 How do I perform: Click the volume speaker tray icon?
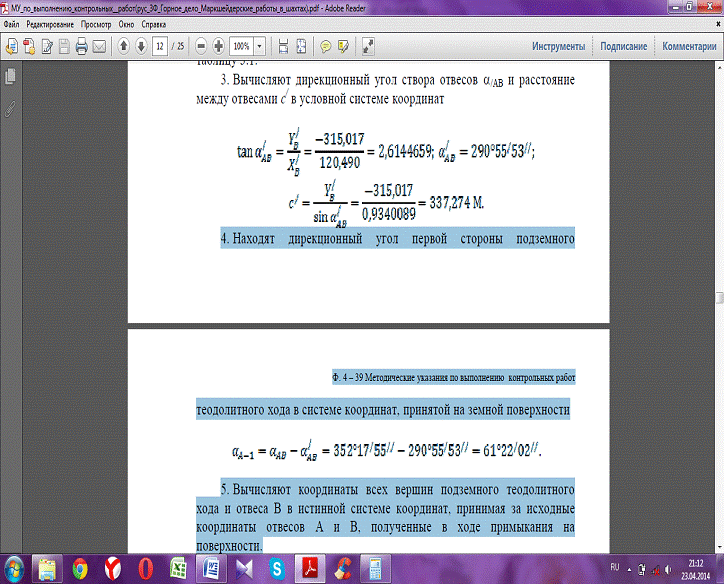668,570
